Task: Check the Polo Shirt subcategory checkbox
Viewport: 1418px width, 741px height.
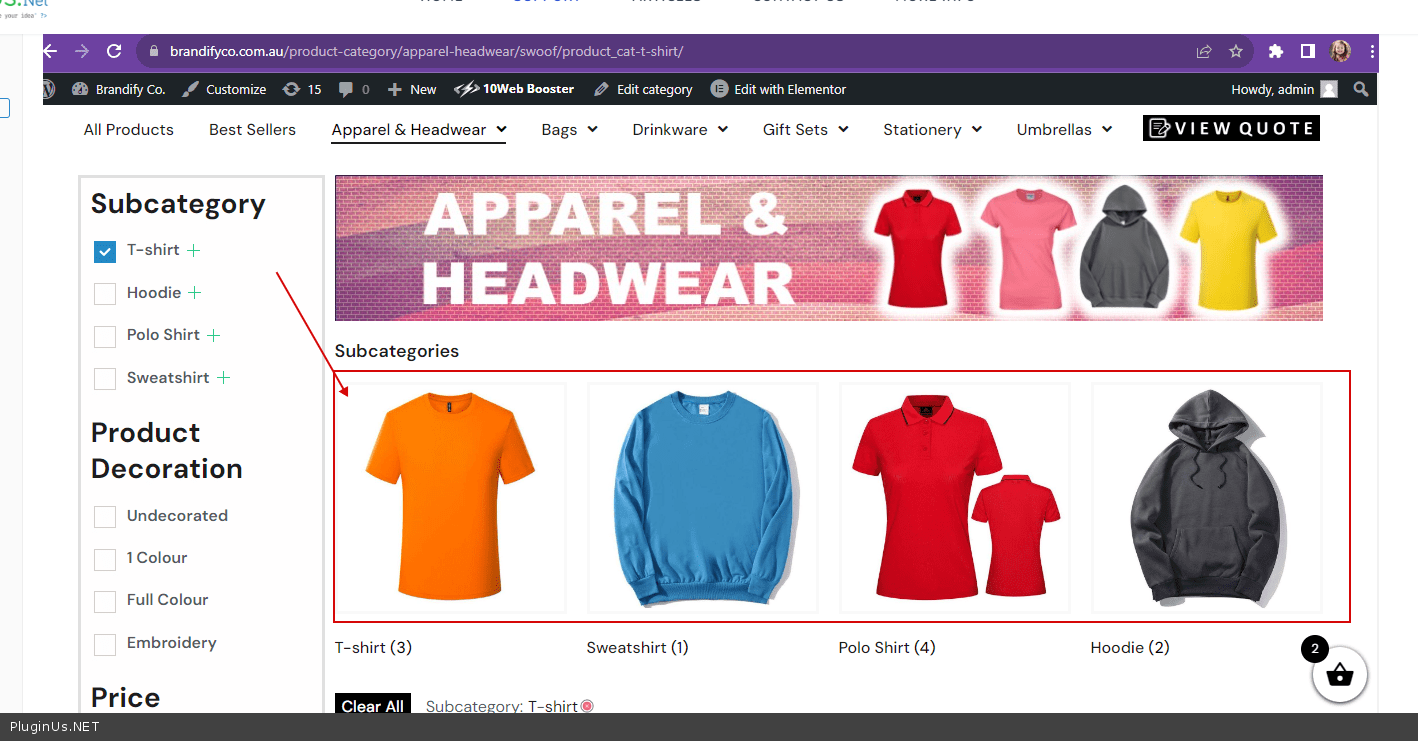Action: [105, 336]
